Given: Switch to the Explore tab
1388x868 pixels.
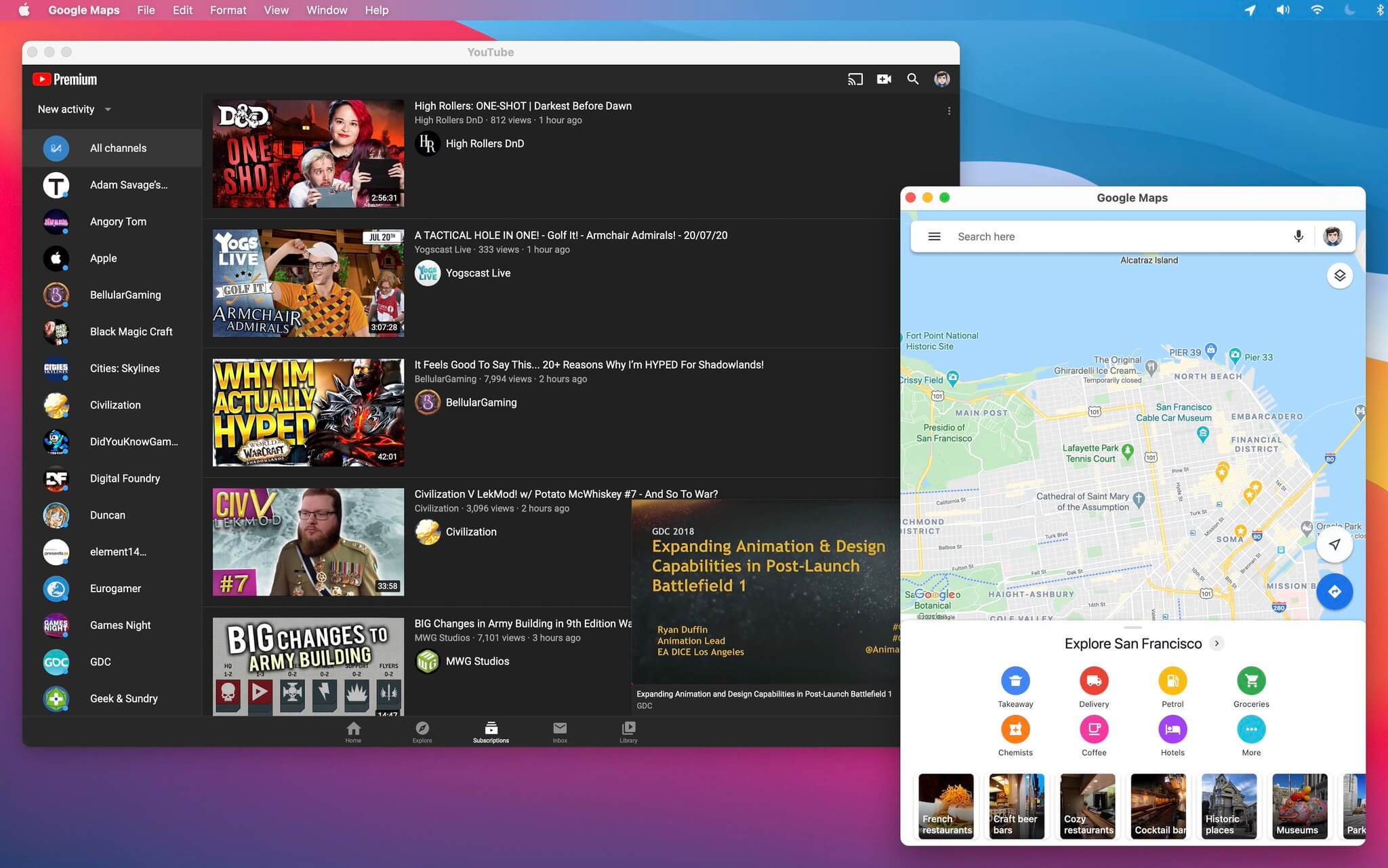Looking at the screenshot, I should (422, 732).
